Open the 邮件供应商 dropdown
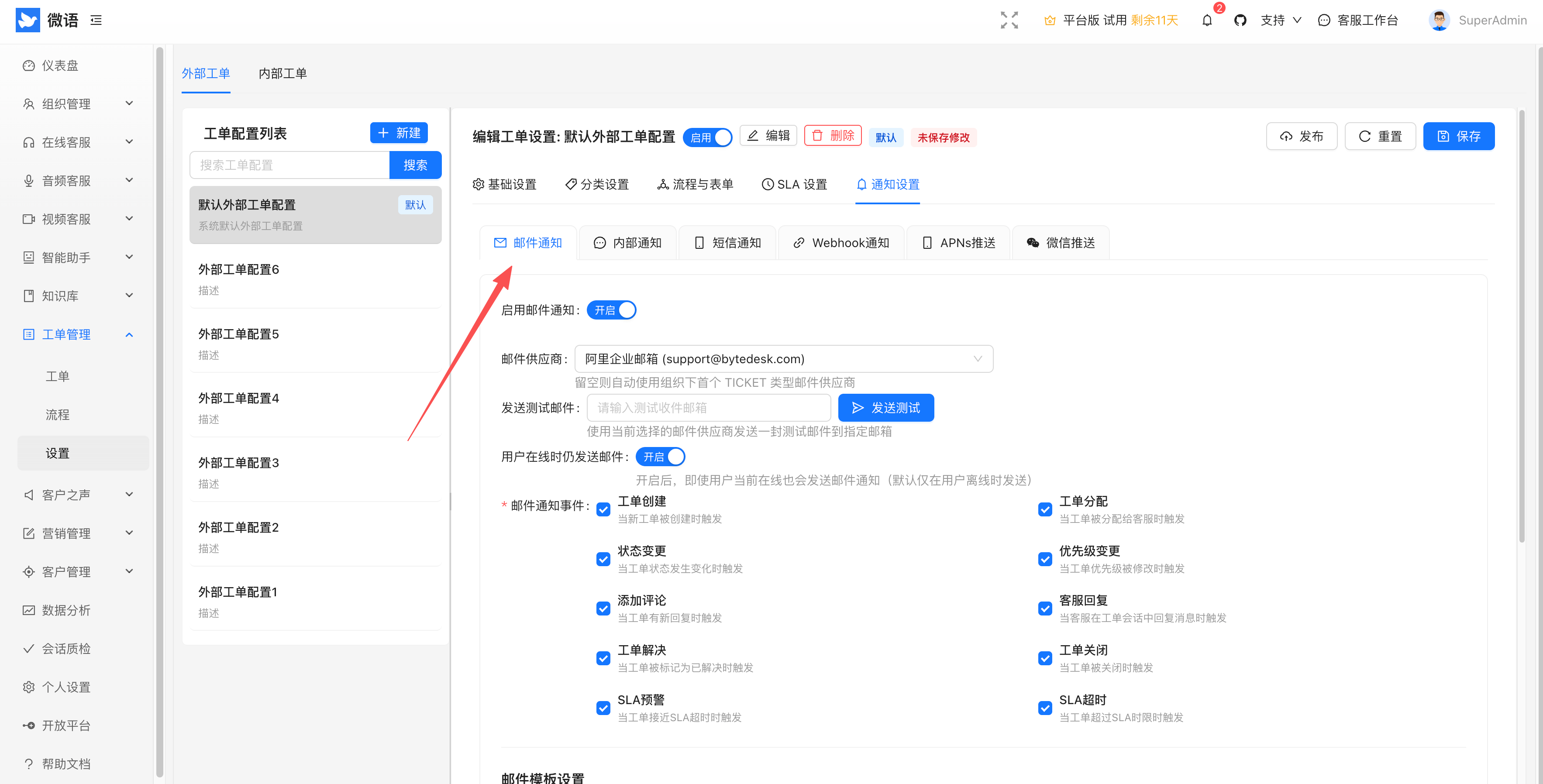The image size is (1543, 784). (783, 358)
